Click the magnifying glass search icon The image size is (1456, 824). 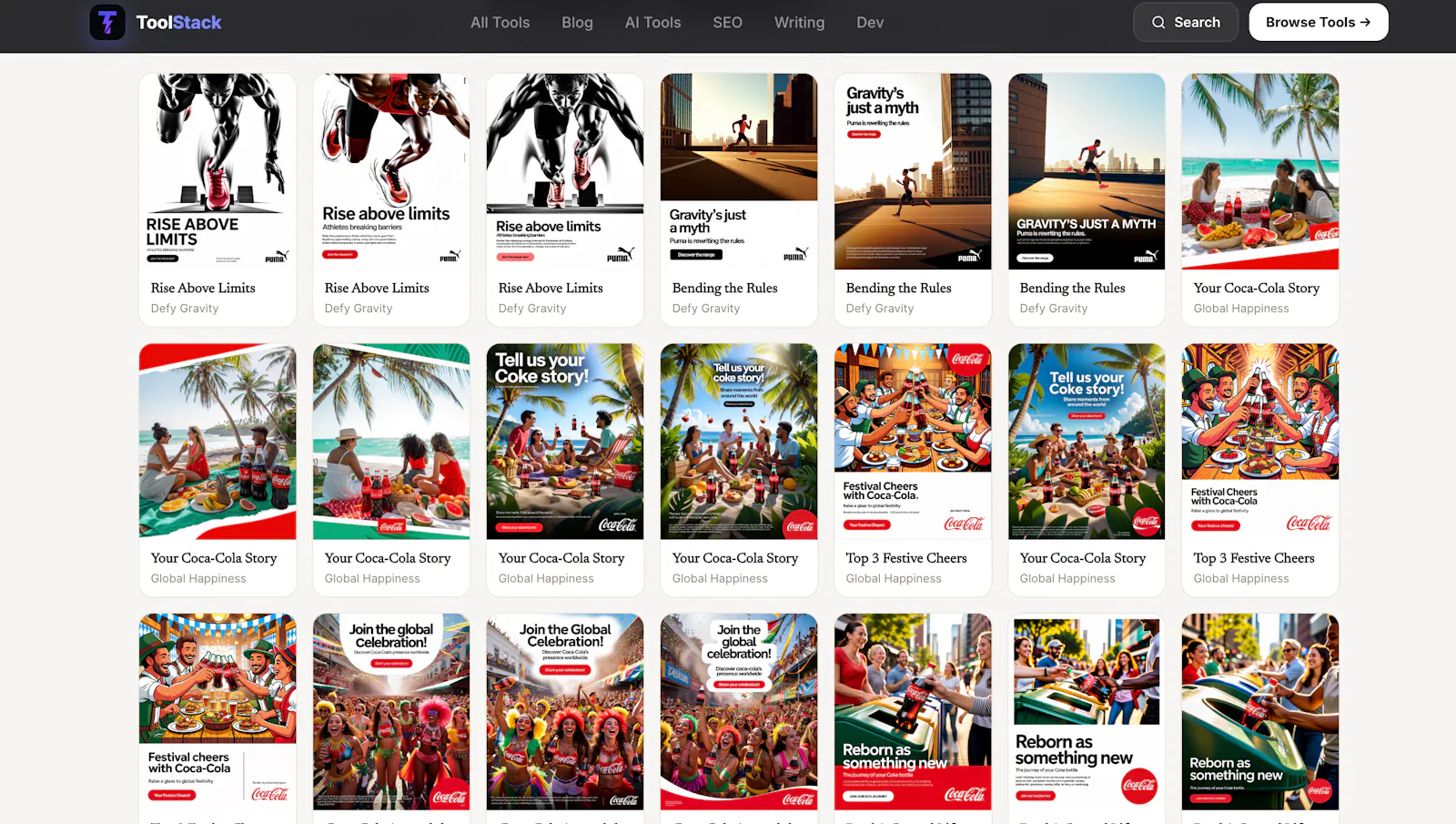click(x=1158, y=23)
